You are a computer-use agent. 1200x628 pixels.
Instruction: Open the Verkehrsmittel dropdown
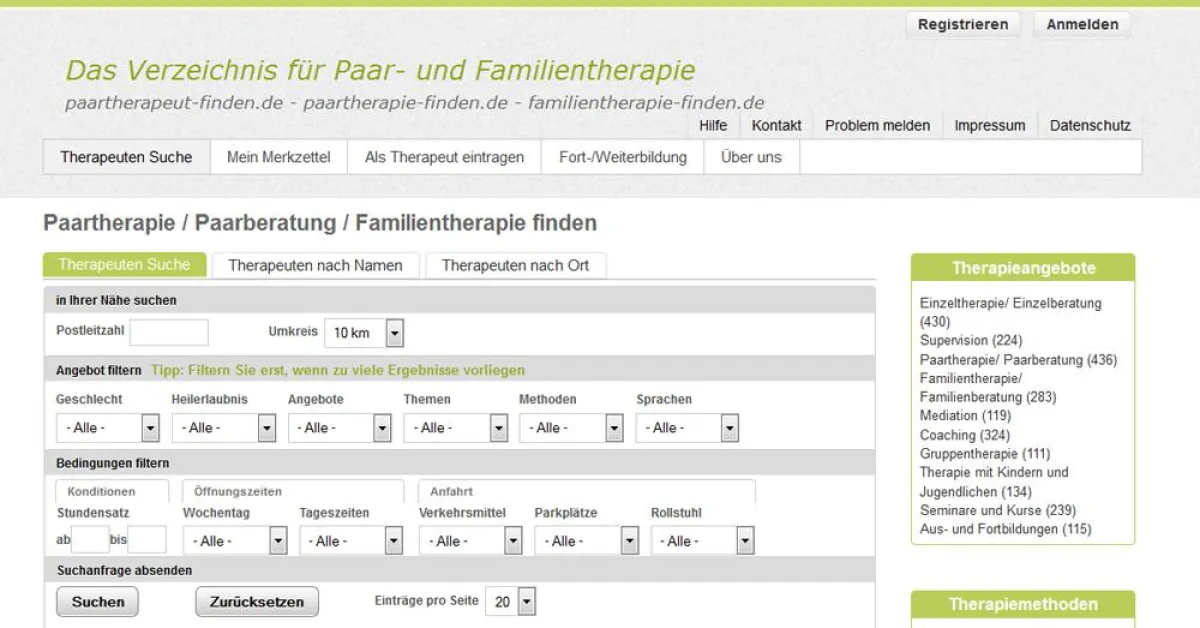470,540
